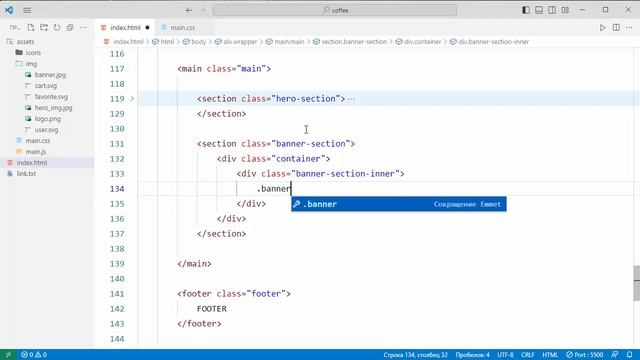Open notifications bell in status bar

click(629, 355)
